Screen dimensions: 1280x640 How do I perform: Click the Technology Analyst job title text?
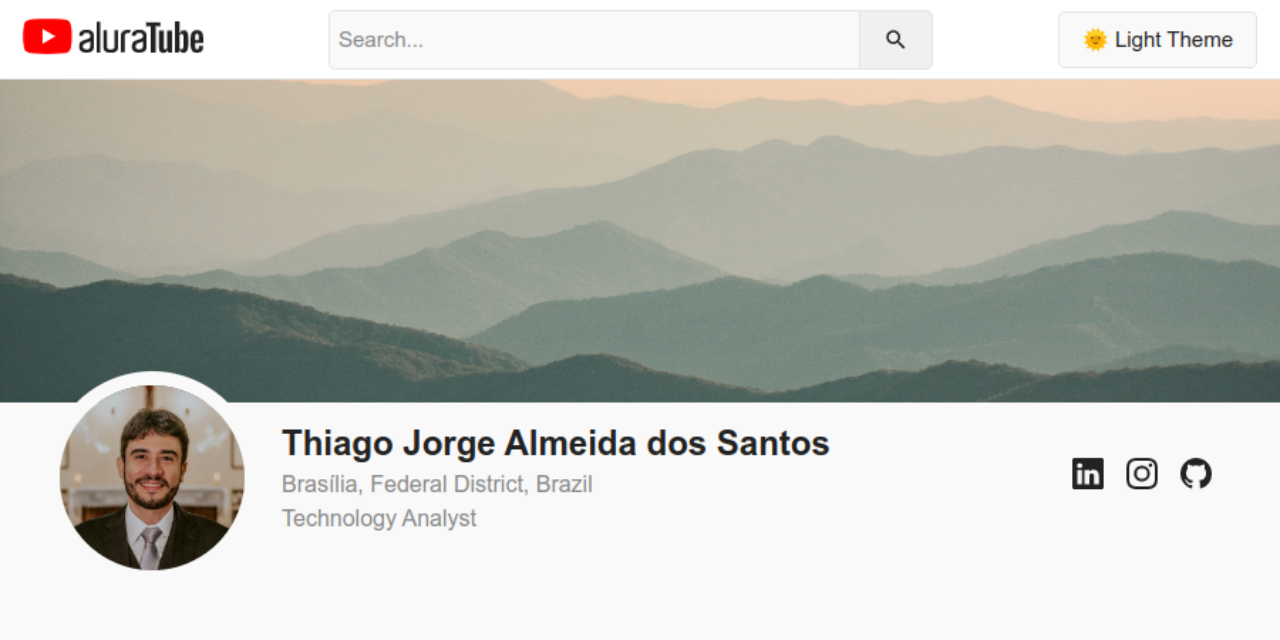tap(379, 518)
